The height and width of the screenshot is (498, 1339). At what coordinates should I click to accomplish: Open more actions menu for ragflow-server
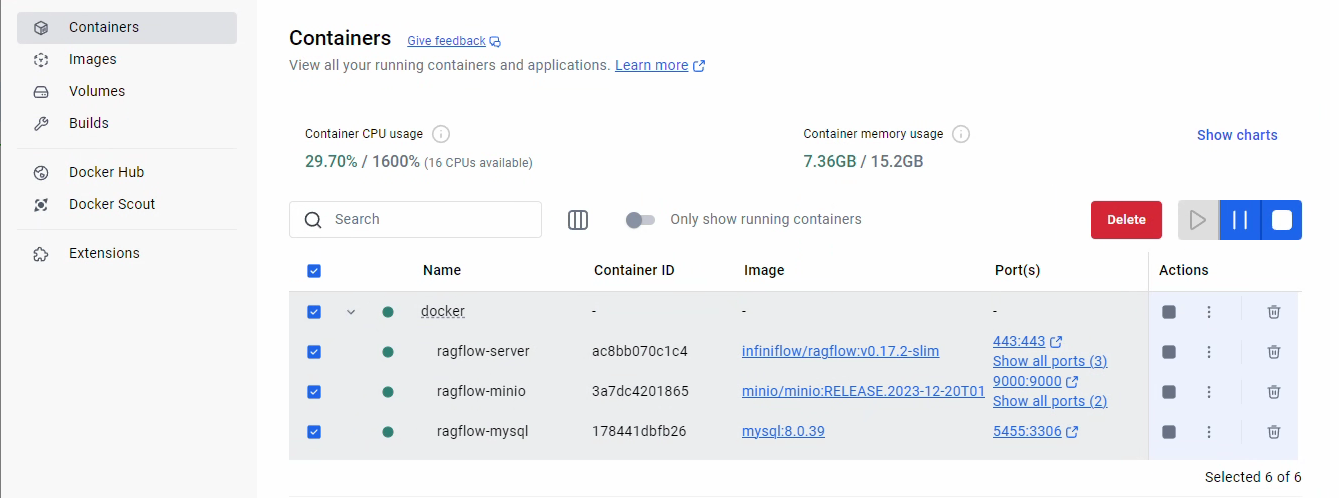(1208, 352)
